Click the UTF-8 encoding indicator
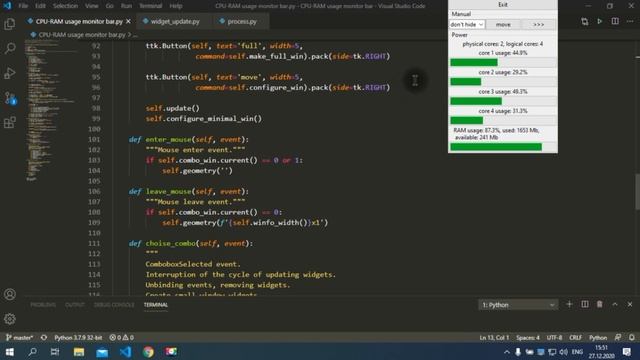 point(554,338)
